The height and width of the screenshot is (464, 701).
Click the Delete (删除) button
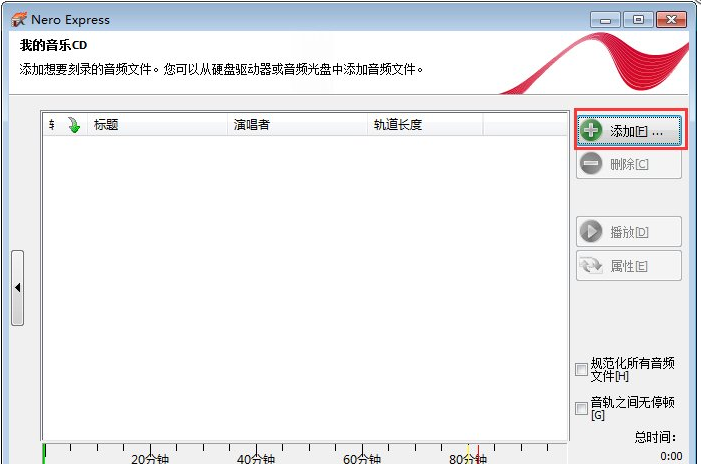[x=629, y=164]
